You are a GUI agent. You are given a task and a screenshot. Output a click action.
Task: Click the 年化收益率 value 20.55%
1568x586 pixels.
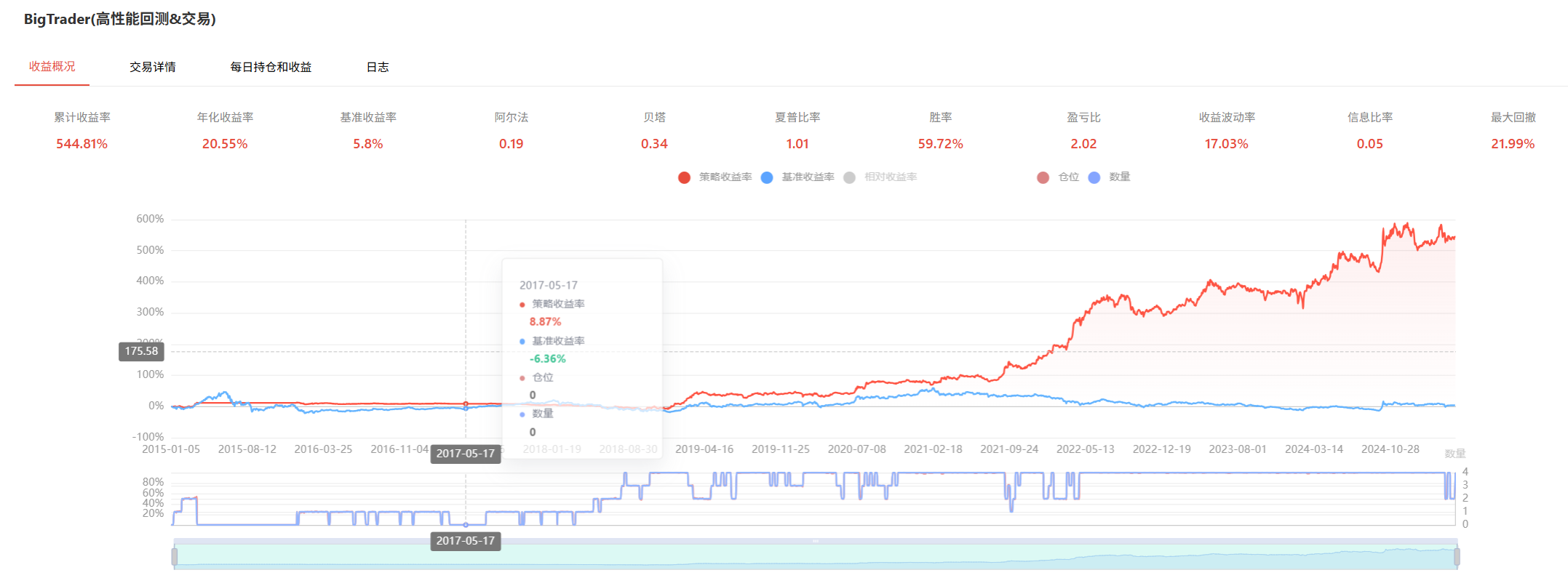point(225,144)
